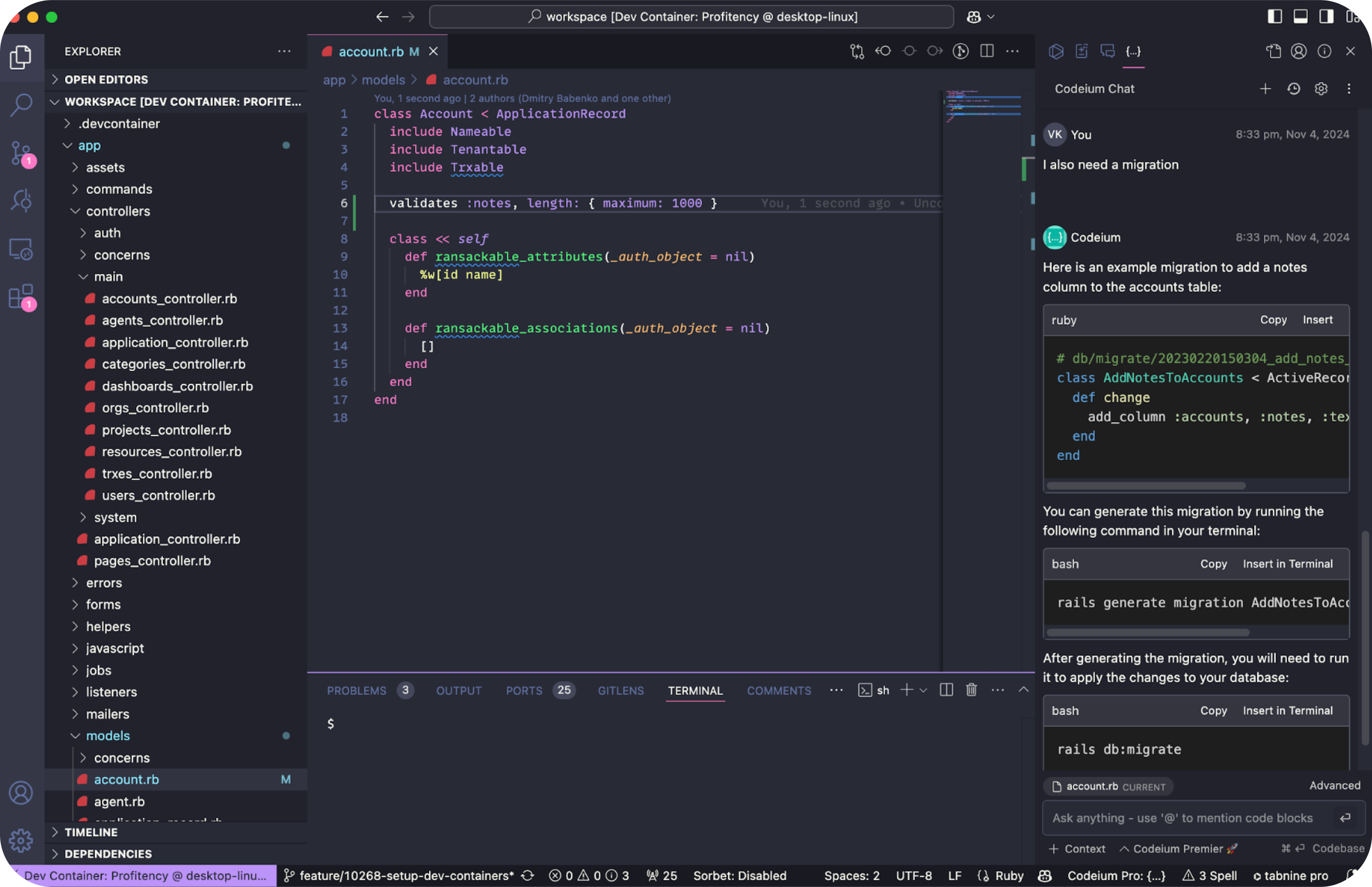The image size is (1372, 887).
Task: Open the Search view in activity bar
Action: 21,105
